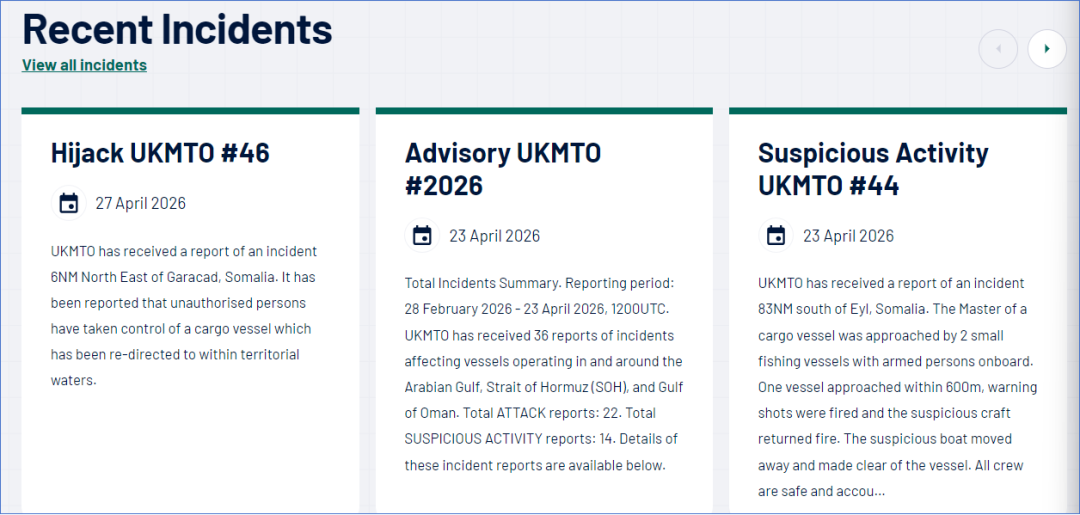Click the Hijack incident description about Garacad
Image resolution: width=1080 pixels, height=515 pixels.
click(x=185, y=315)
